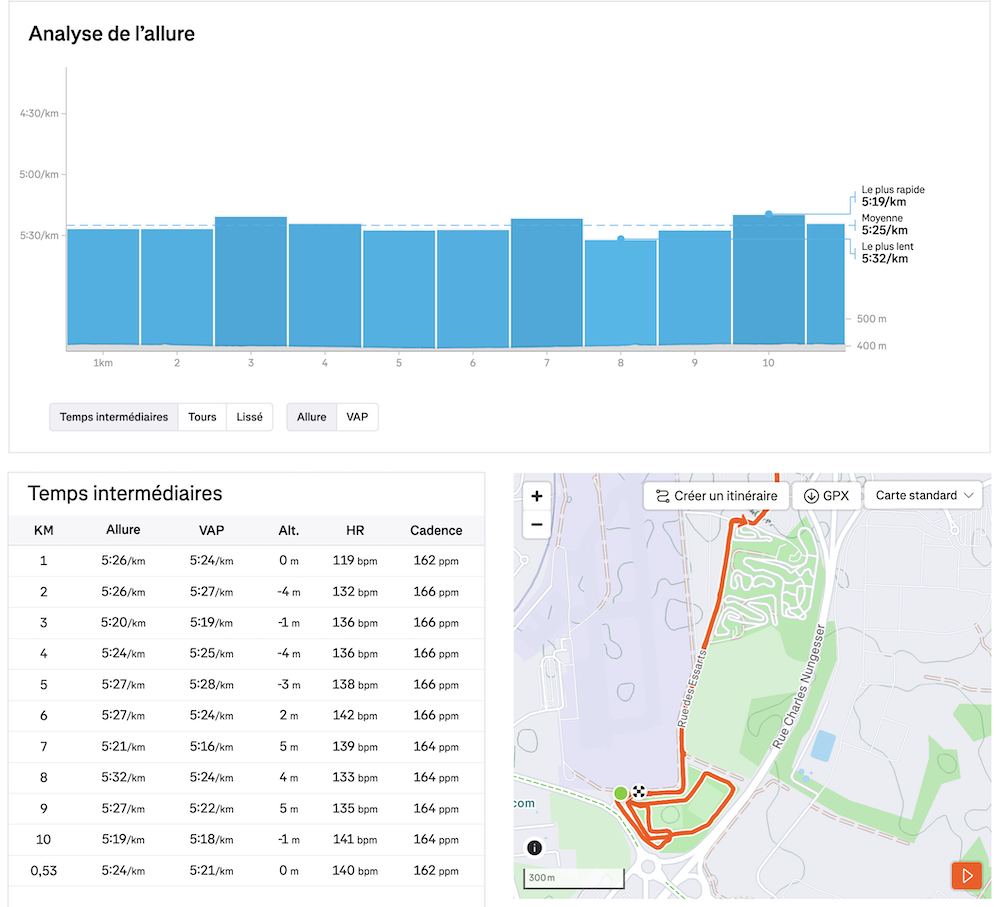
Task: Click the checkered finish flag marker
Action: coord(638,791)
